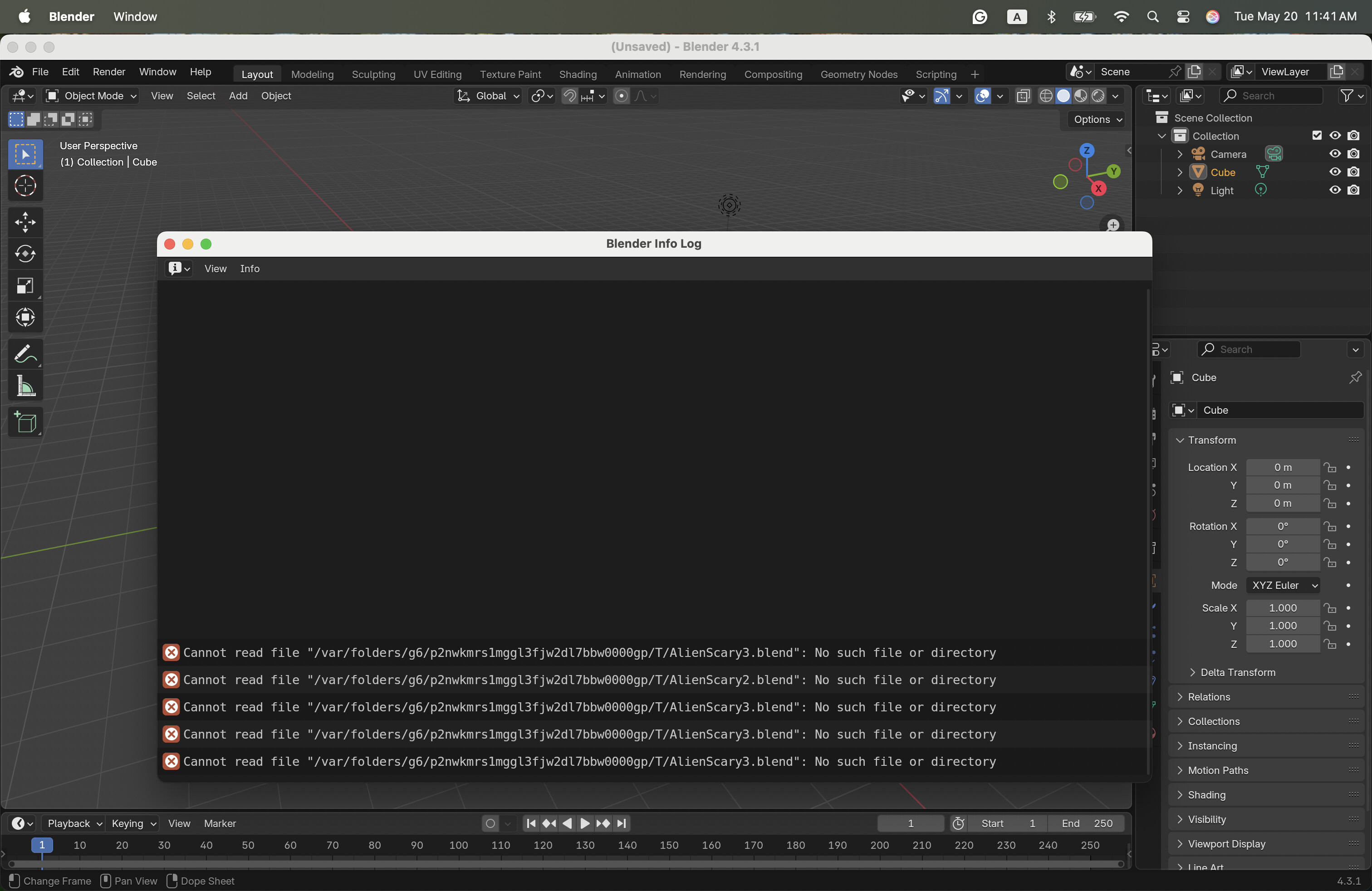Select the Measure tool
Viewport: 1372px width, 891px height.
click(x=25, y=386)
